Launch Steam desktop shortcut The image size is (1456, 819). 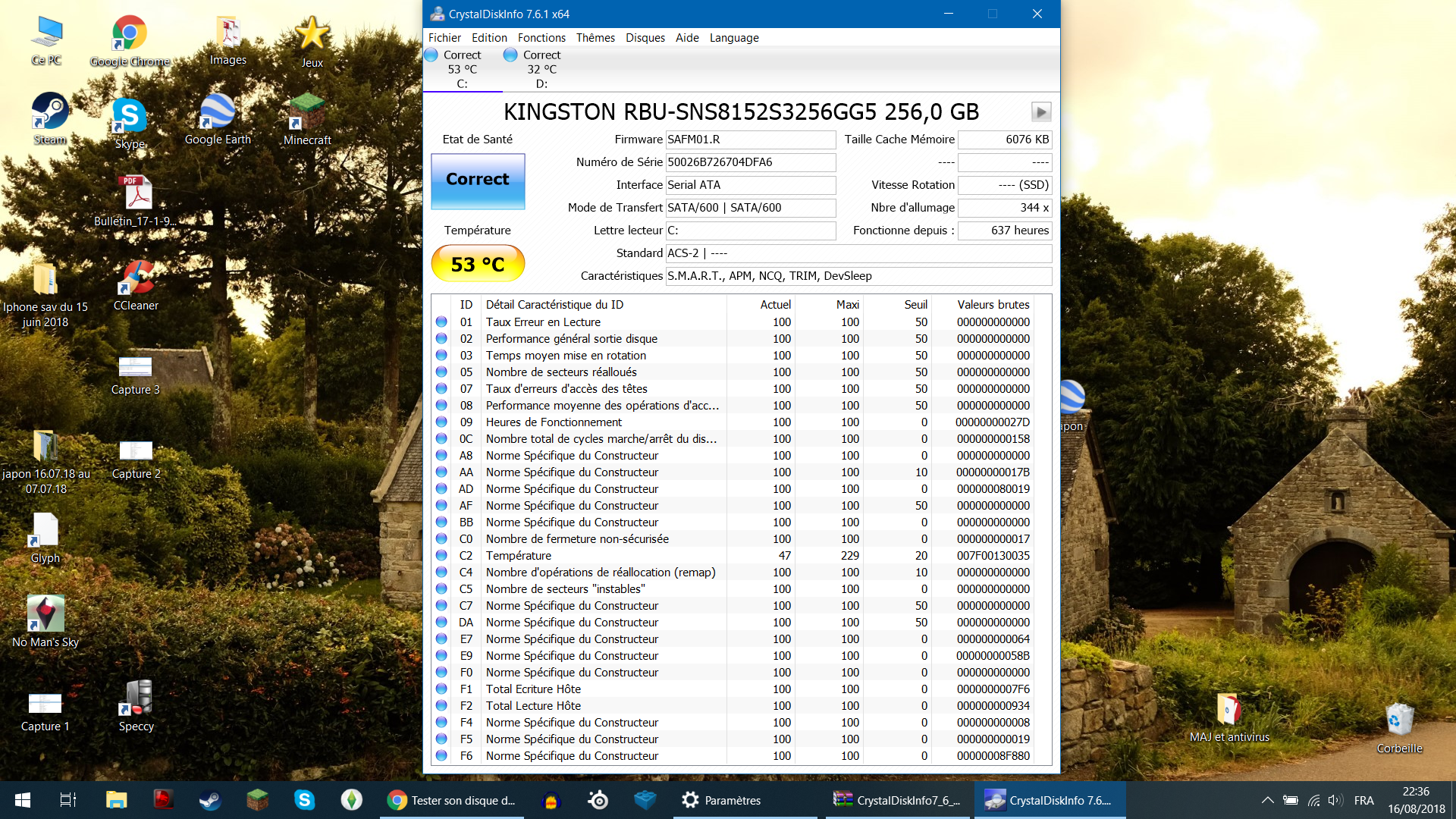point(50,119)
